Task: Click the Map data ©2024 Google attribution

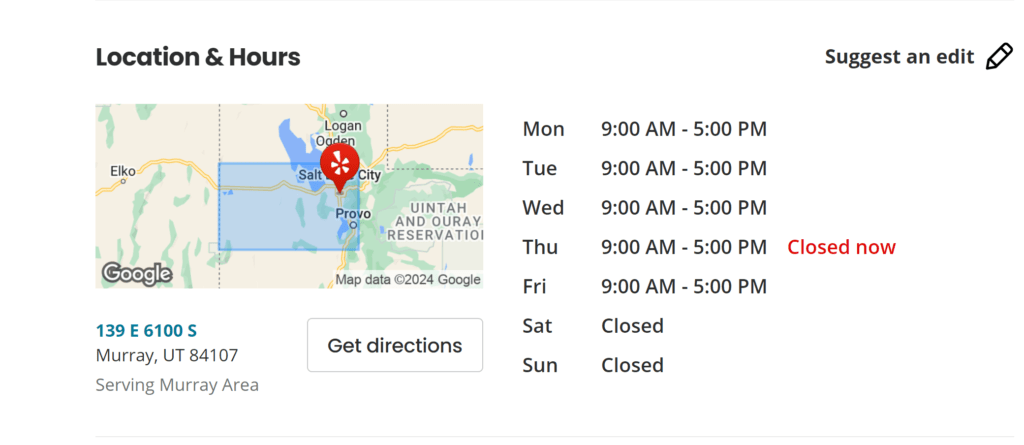Action: [x=408, y=280]
